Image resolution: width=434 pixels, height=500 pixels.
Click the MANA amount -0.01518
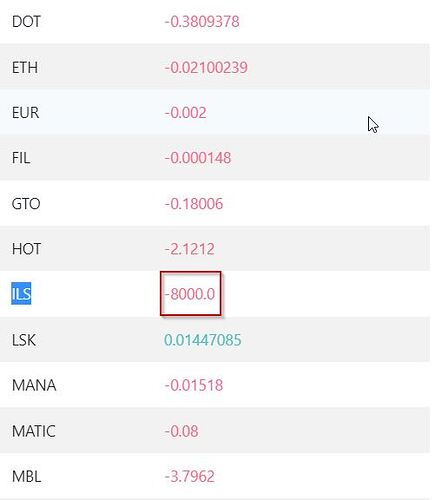[x=193, y=386]
